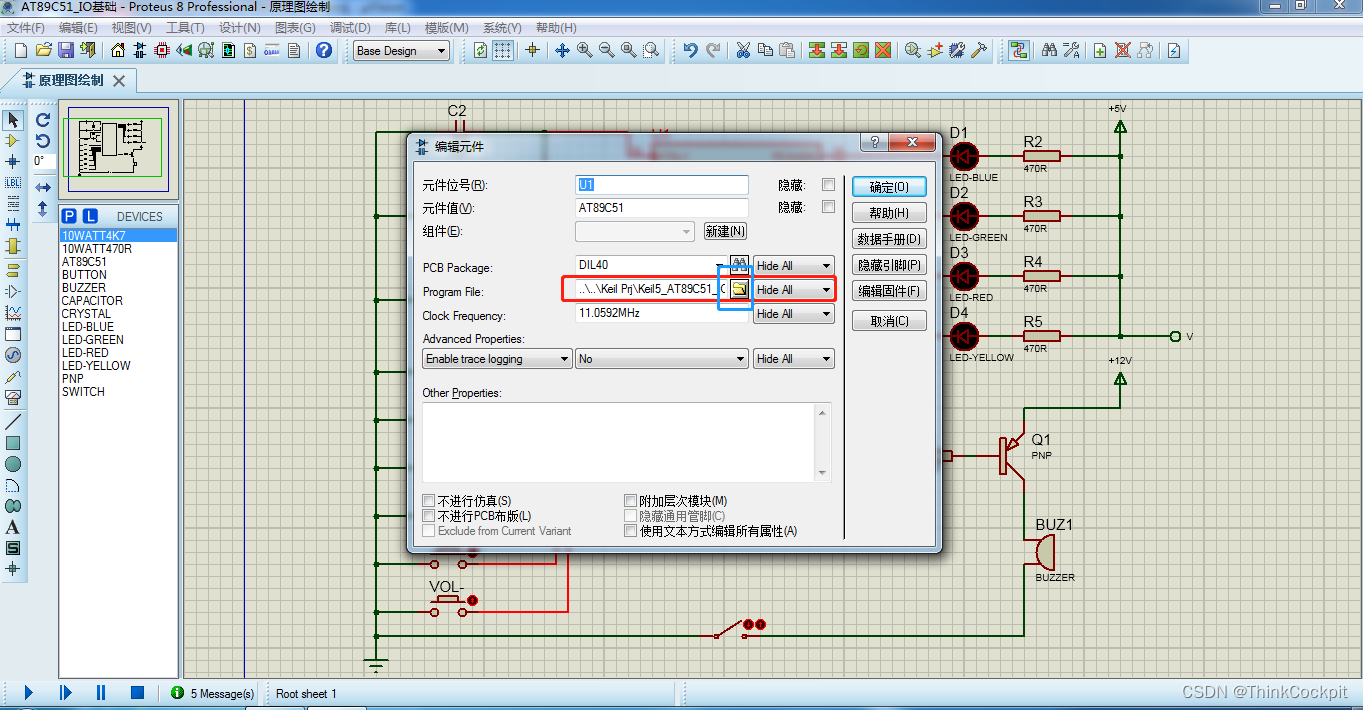Click the Undo arrow icon
Image resolution: width=1363 pixels, height=710 pixels.
coord(690,50)
